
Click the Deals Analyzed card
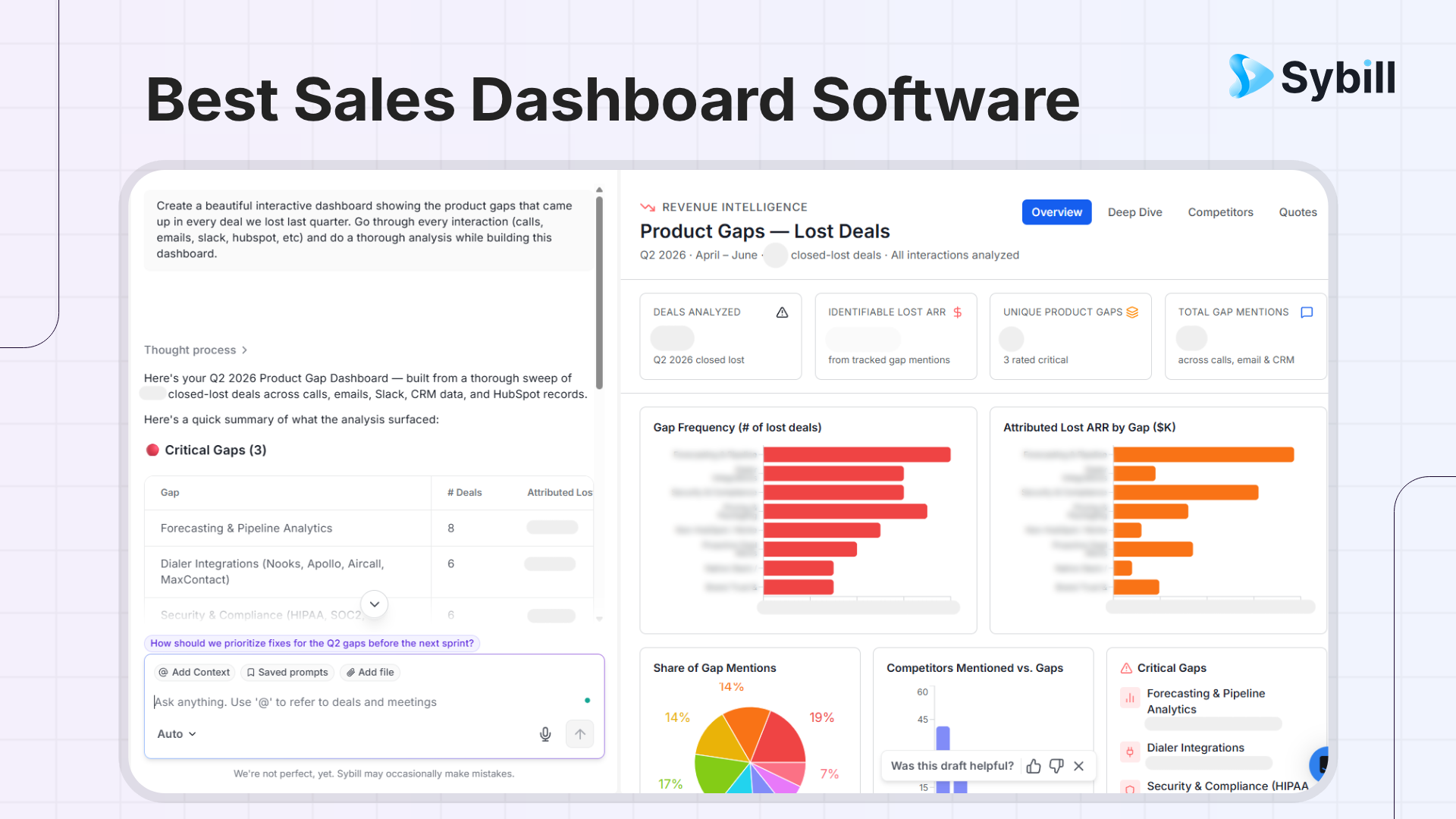click(x=720, y=336)
